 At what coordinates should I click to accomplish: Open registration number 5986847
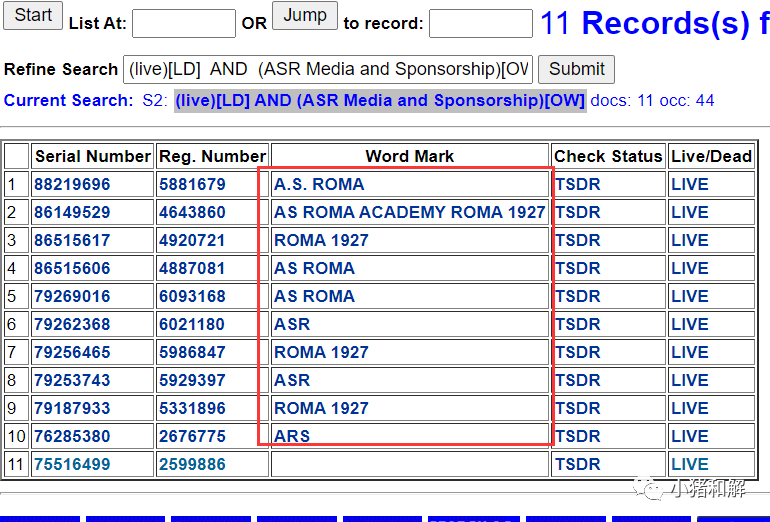[x=192, y=352]
